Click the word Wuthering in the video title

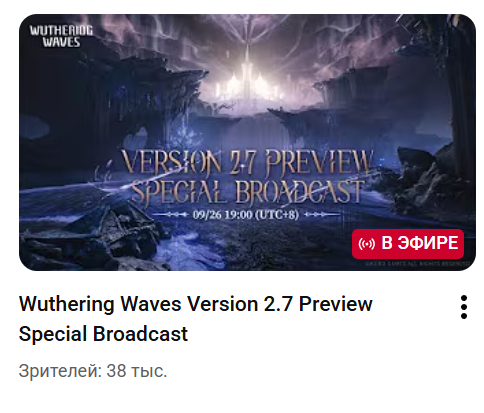(67, 304)
